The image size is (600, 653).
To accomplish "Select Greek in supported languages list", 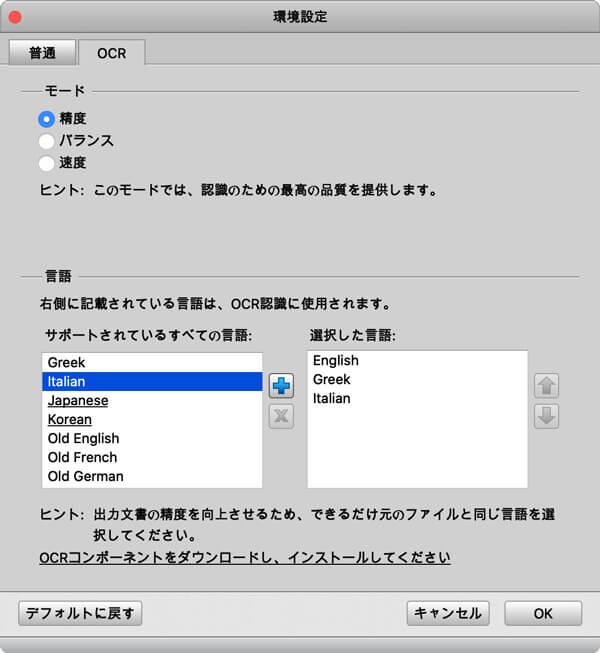I will pos(152,362).
